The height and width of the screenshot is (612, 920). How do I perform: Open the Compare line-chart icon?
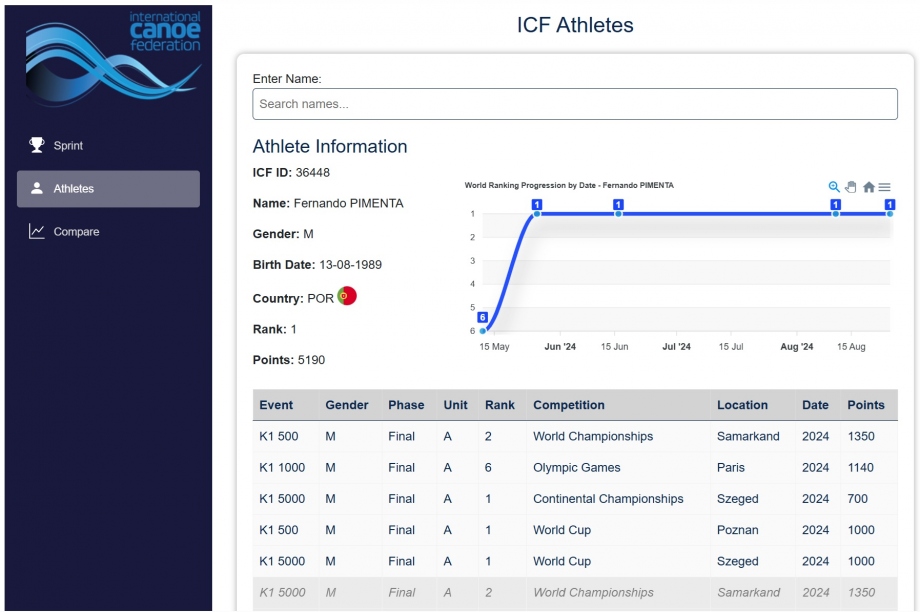tap(36, 231)
